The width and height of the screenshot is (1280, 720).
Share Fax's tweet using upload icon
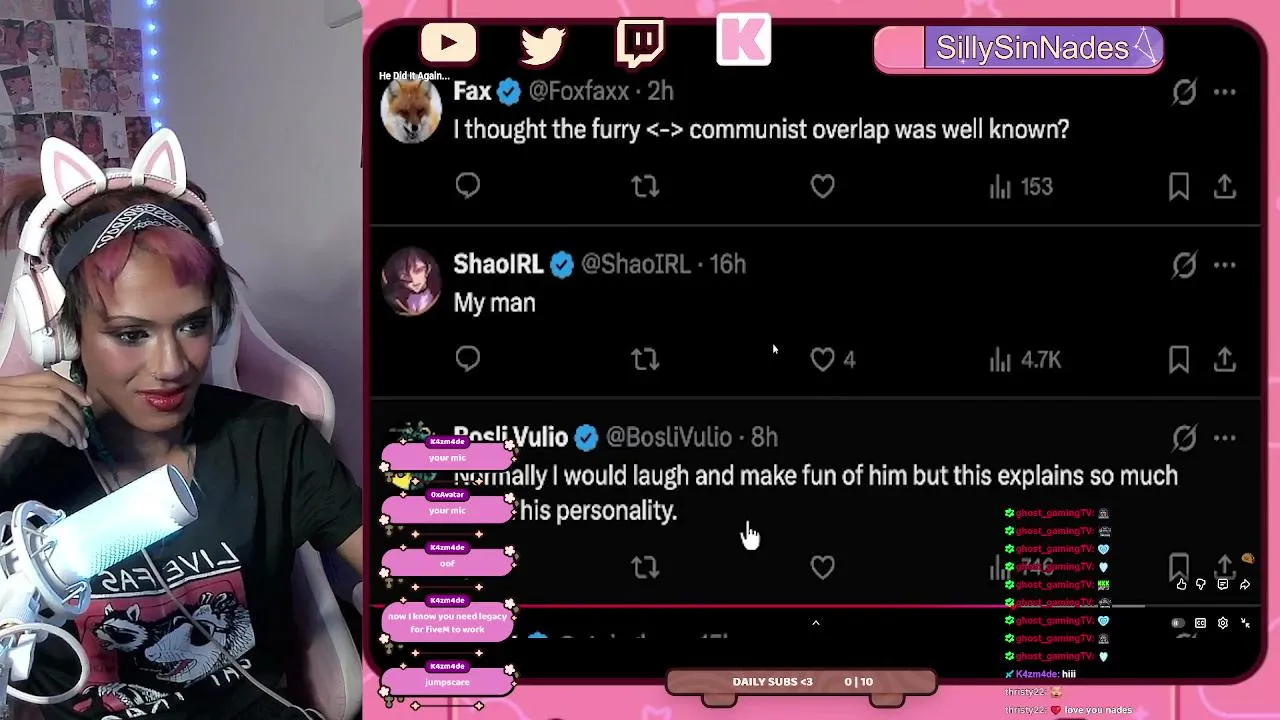[1225, 186]
